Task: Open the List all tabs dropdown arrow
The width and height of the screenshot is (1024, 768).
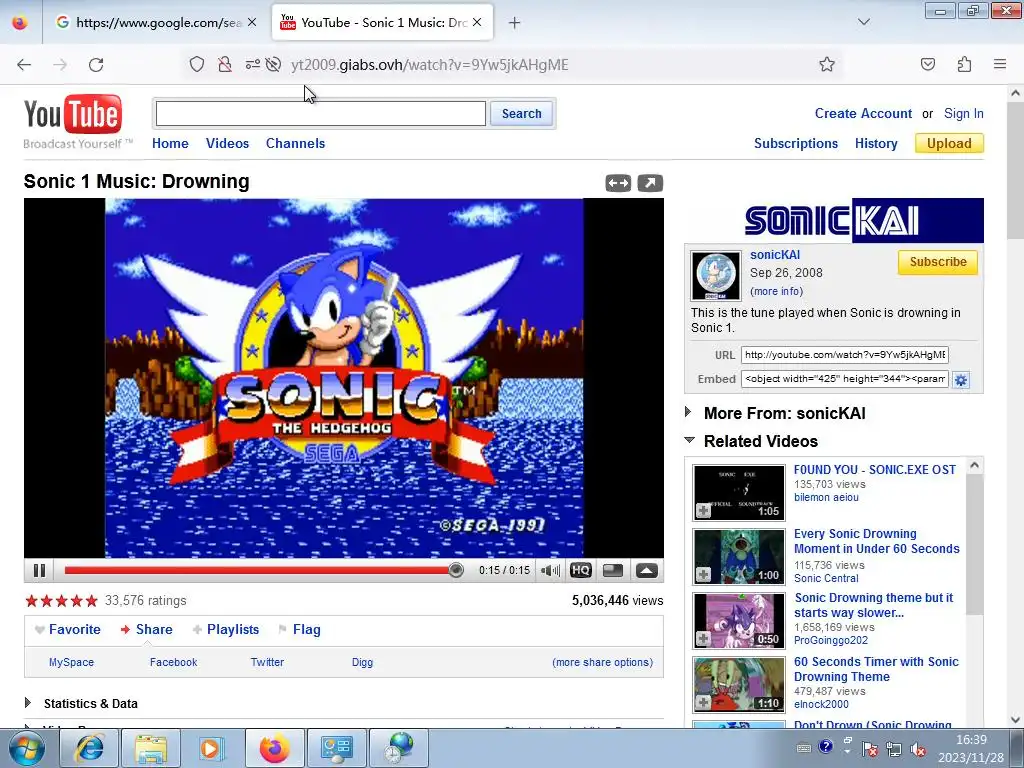Action: coord(863,22)
